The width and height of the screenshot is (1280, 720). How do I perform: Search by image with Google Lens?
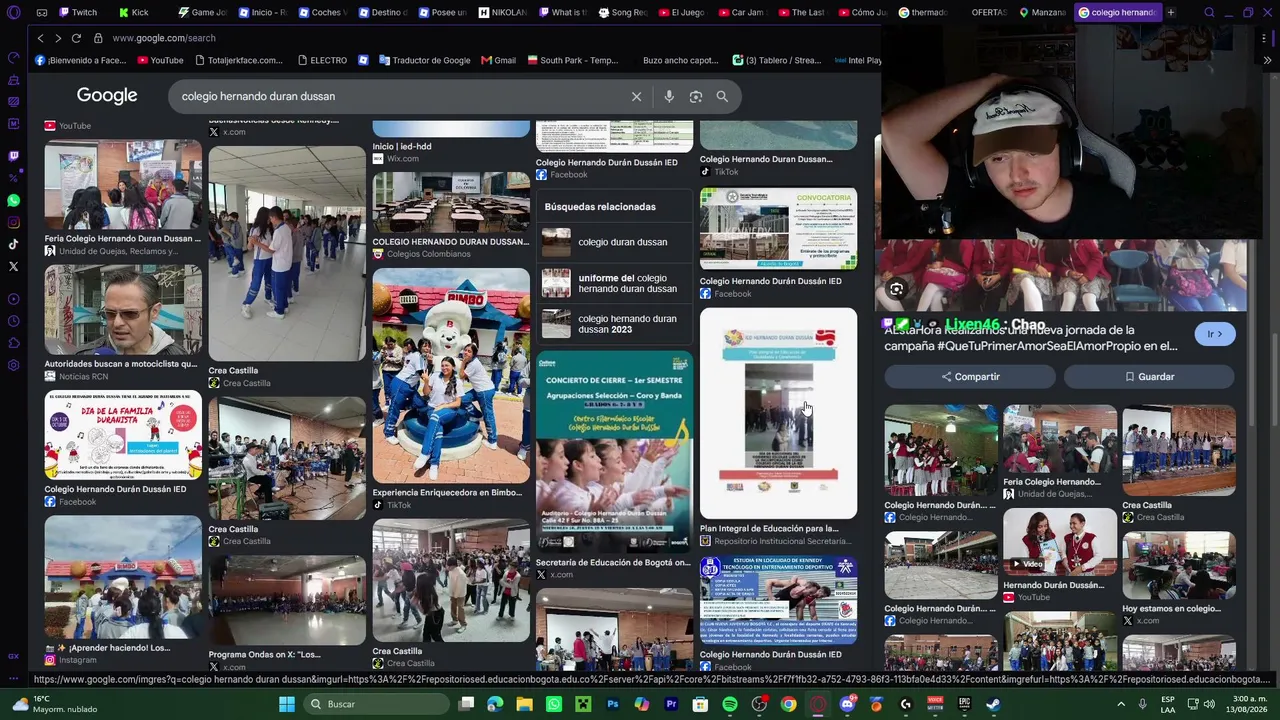(x=696, y=96)
